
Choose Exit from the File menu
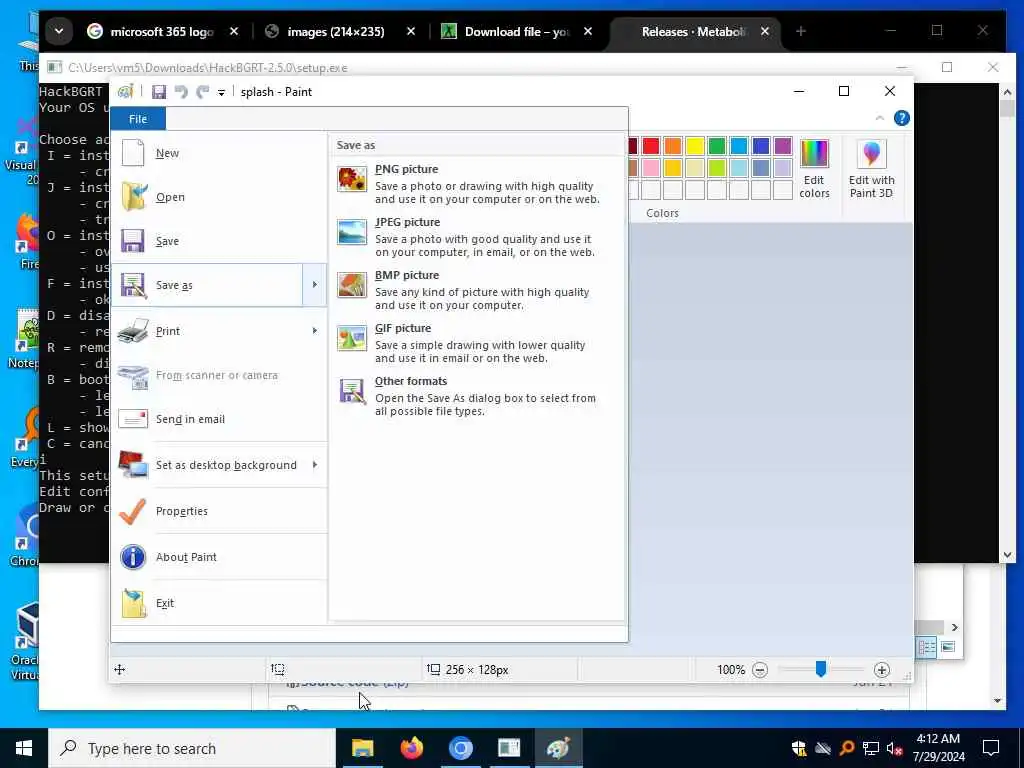click(219, 603)
